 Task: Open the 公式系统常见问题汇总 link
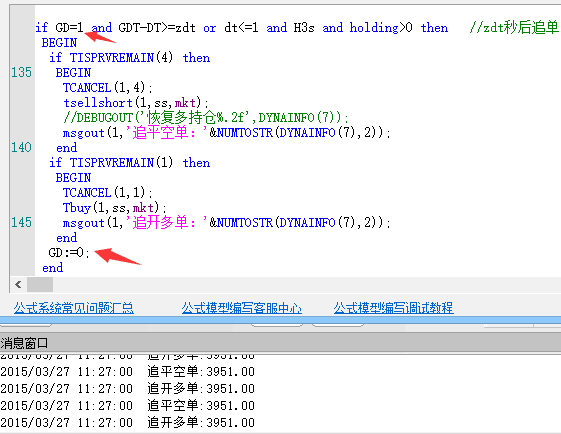(74, 308)
